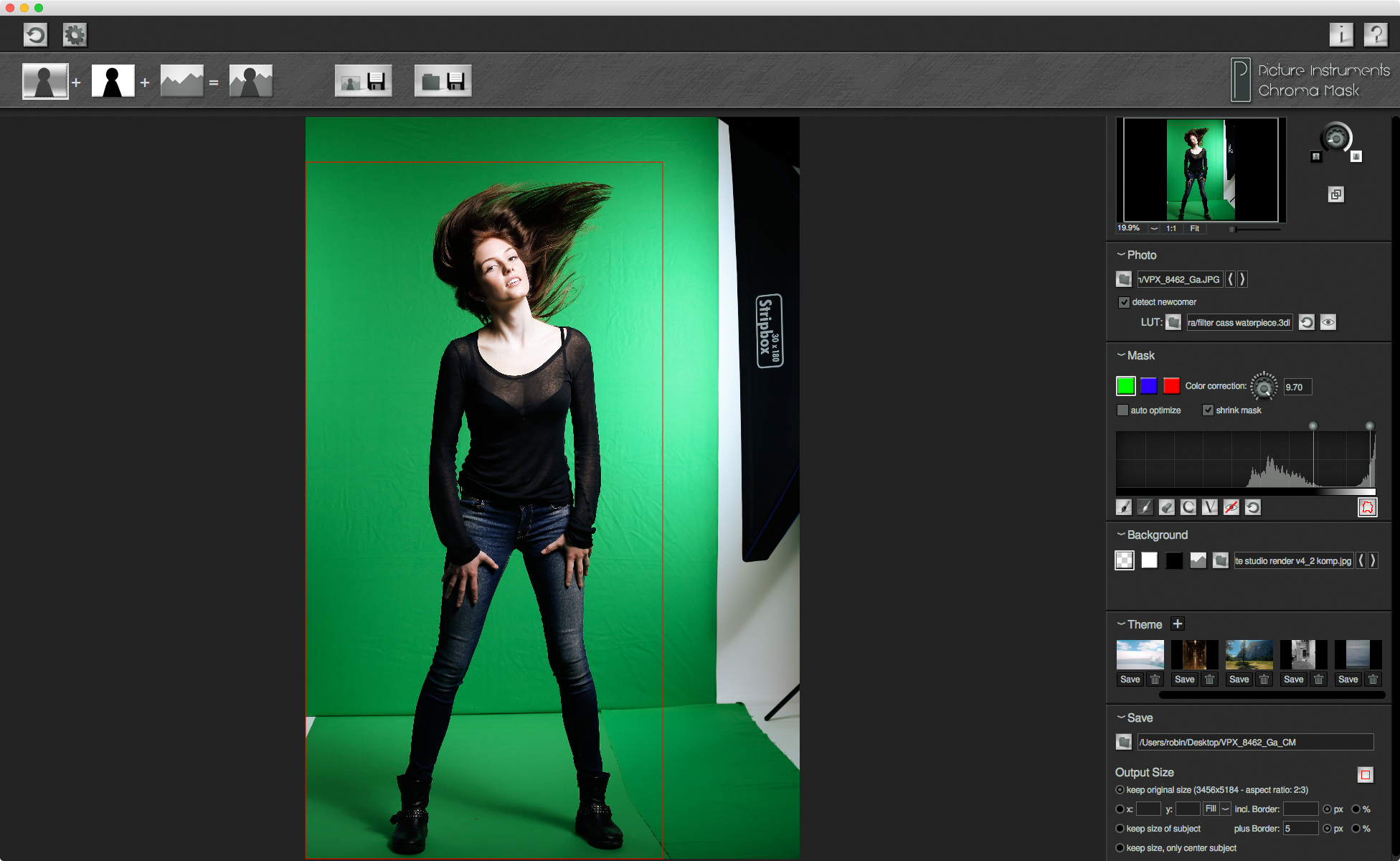This screenshot has height=861, width=1400.
Task: Collapse the Background section
Action: (x=1121, y=535)
